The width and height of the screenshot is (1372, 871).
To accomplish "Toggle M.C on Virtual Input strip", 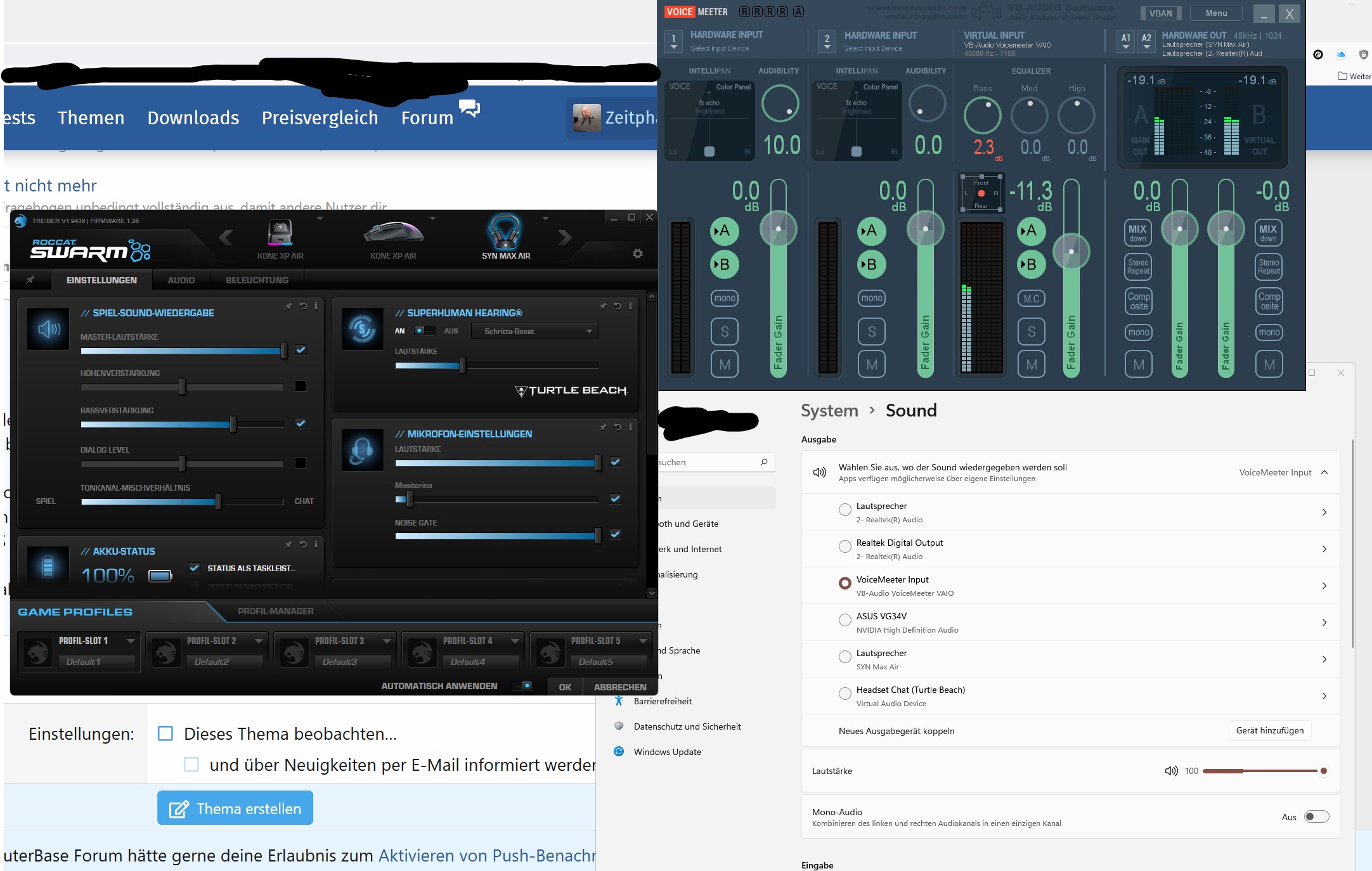I will coord(1032,299).
